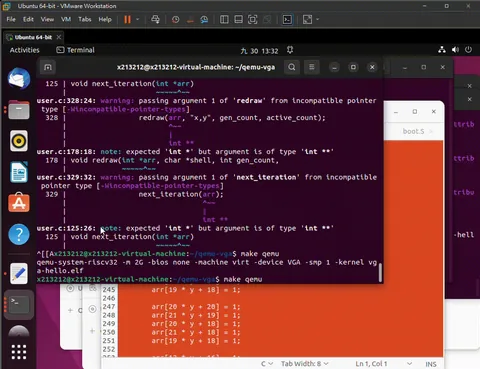Open Rhythmbox from the dock
Viewport: 480px width, 369px height.
(19, 141)
